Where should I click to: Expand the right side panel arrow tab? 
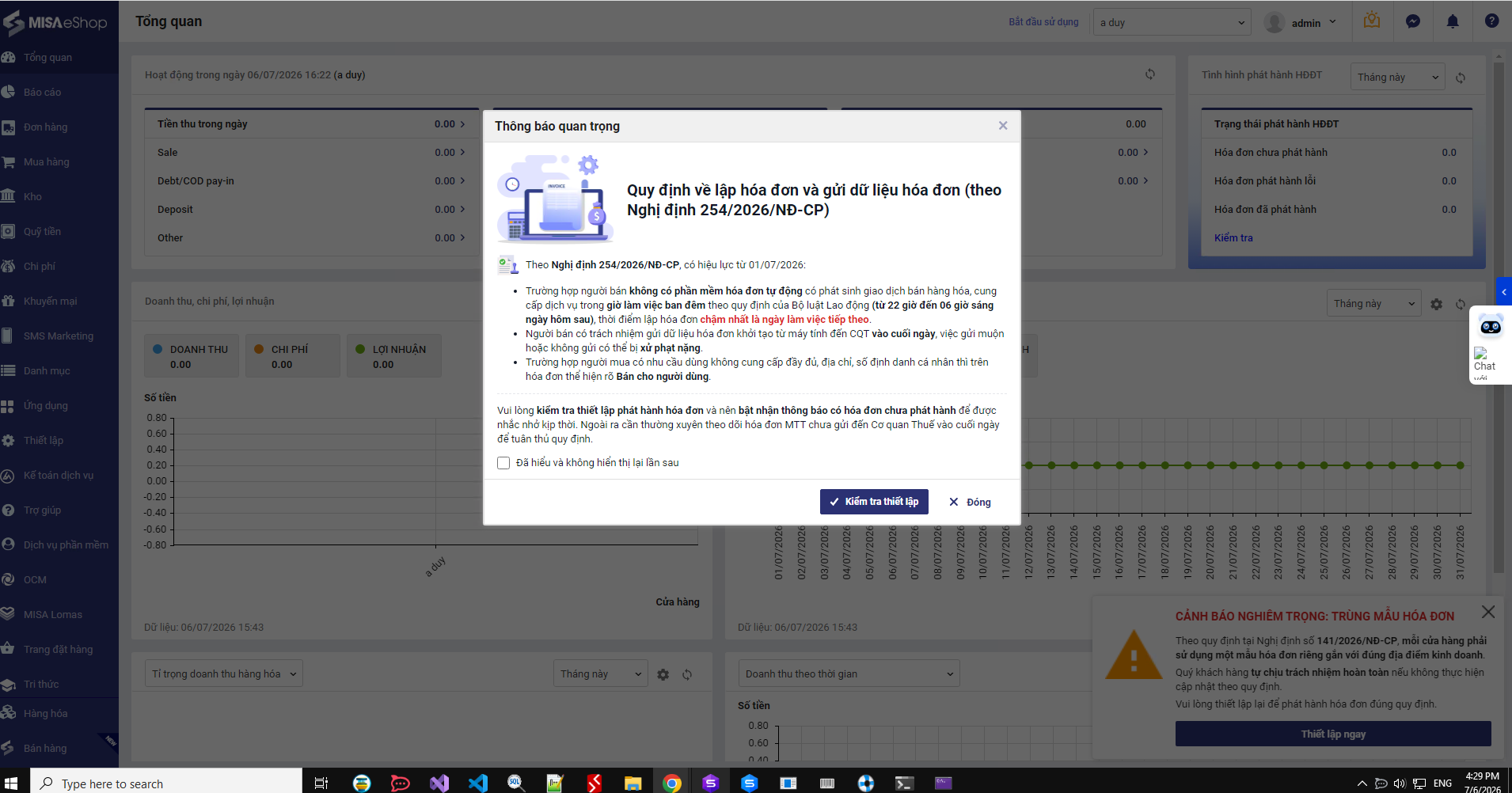(1503, 291)
